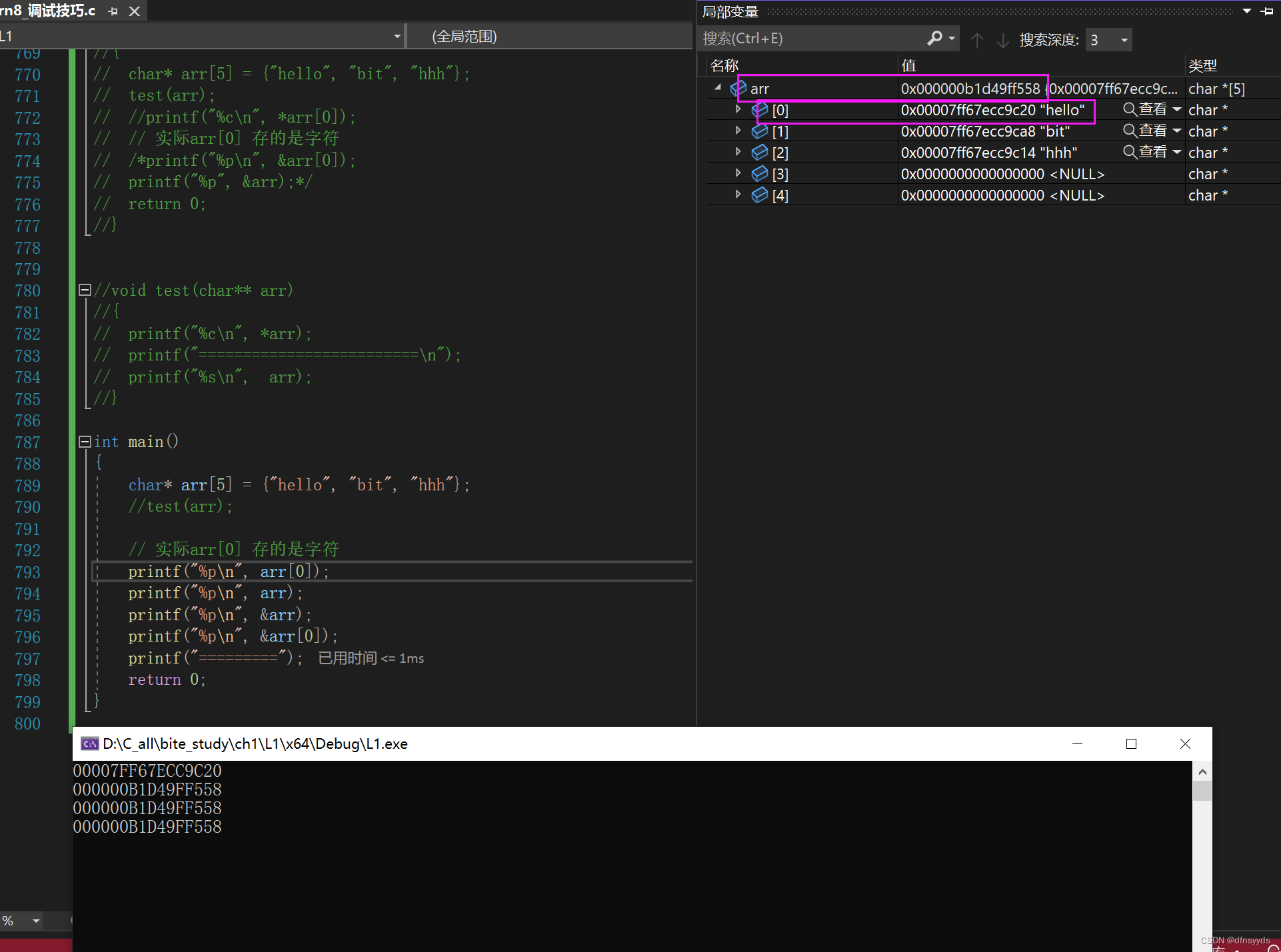The width and height of the screenshot is (1281, 952).
Task: Select the first 0x0000000000000000 <NULL> value
Action: [1002, 174]
